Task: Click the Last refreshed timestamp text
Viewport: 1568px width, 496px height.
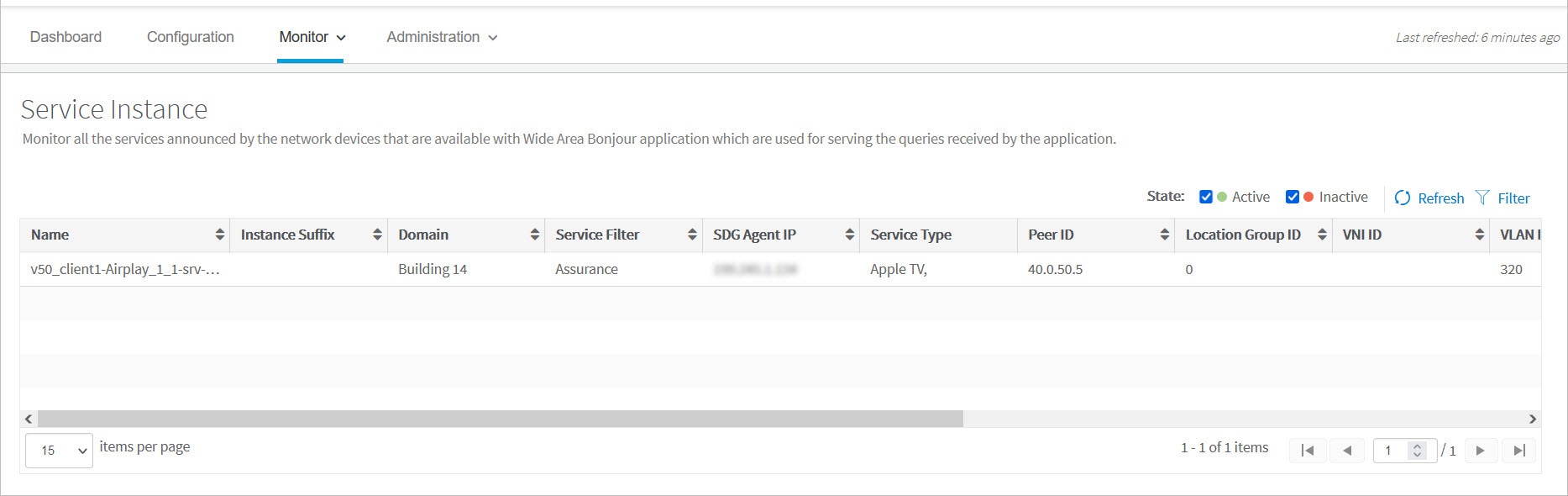Action: point(1478,37)
